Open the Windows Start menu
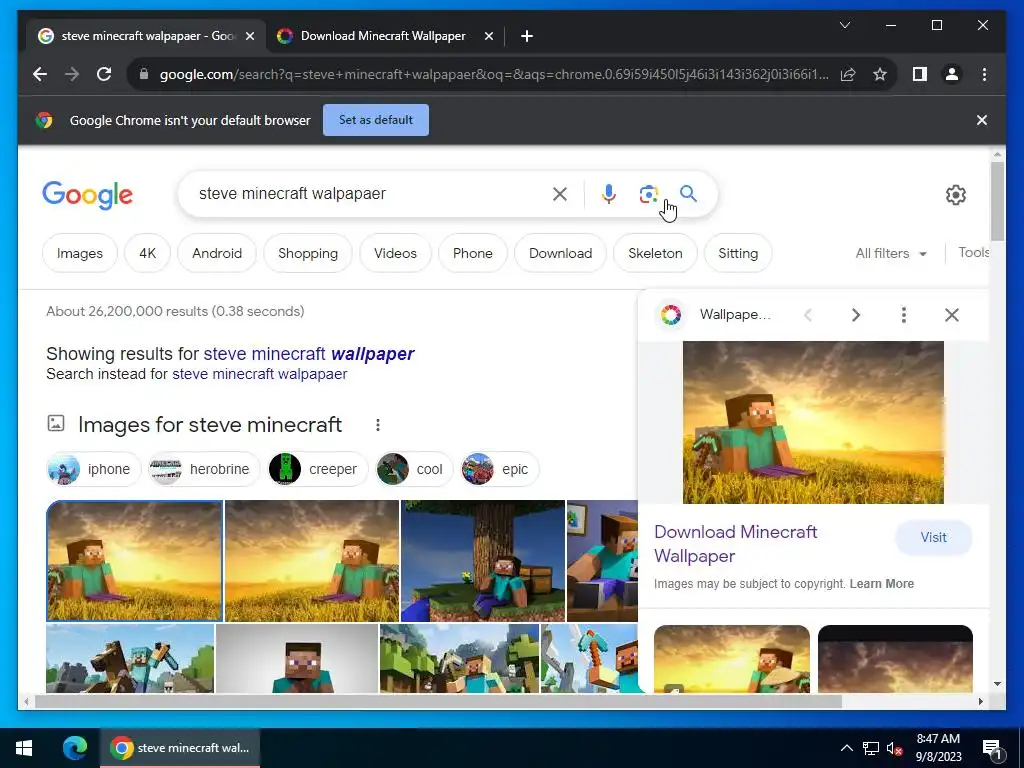 pos(24,748)
